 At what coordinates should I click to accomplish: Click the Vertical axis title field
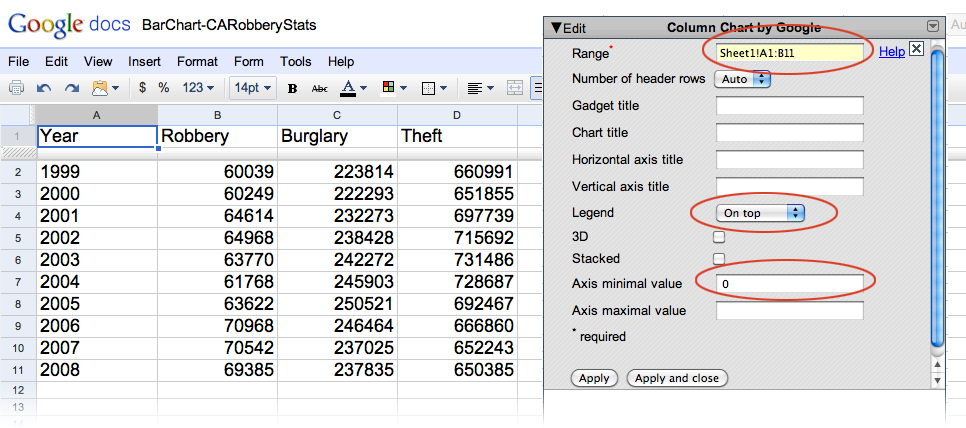(790, 187)
